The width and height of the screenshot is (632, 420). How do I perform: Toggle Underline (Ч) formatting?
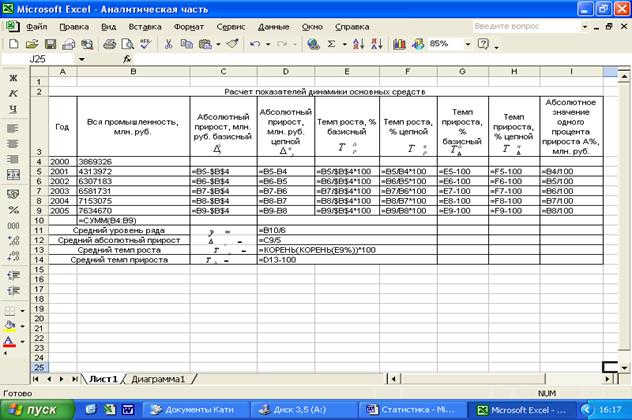(14, 109)
